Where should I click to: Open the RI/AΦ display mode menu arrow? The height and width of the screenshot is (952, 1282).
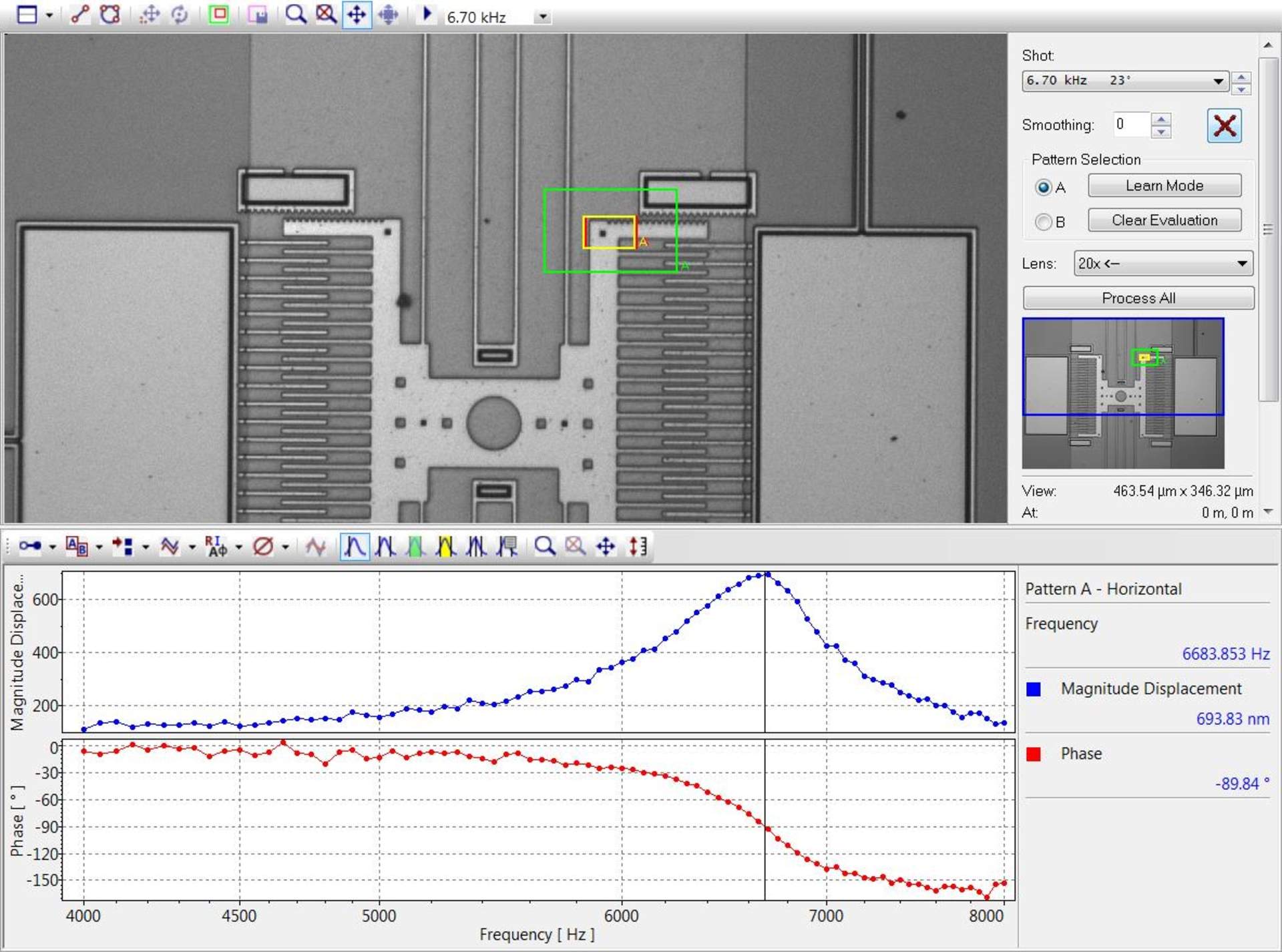[x=239, y=548]
